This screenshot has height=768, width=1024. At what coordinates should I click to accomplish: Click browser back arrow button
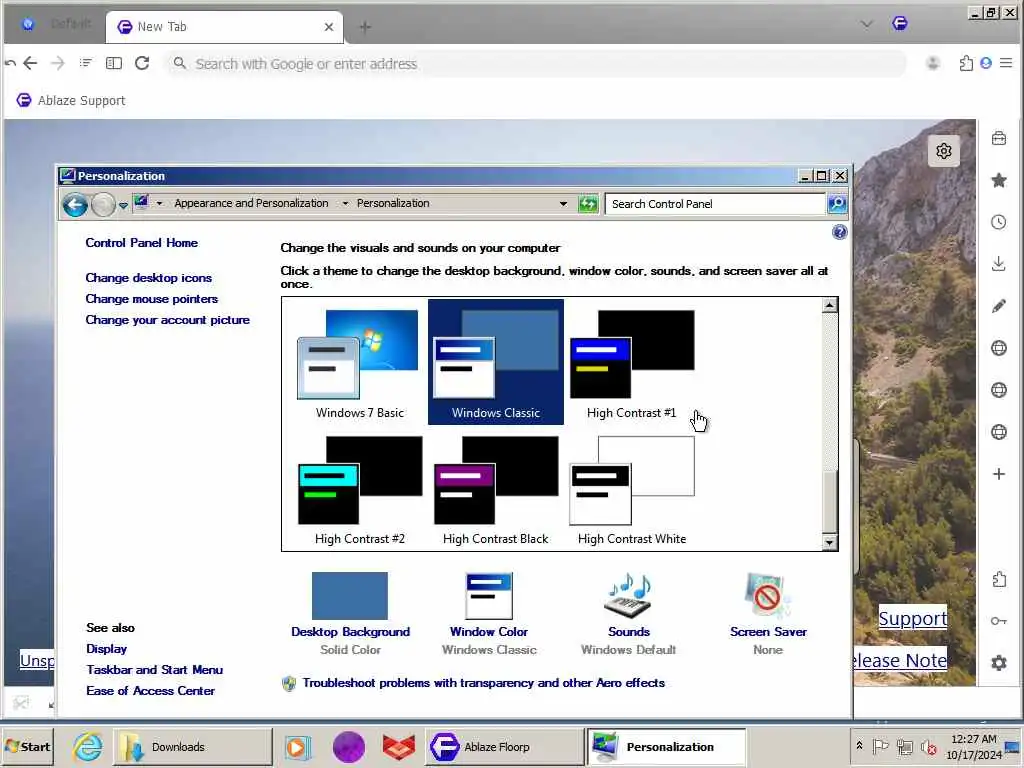click(x=30, y=63)
